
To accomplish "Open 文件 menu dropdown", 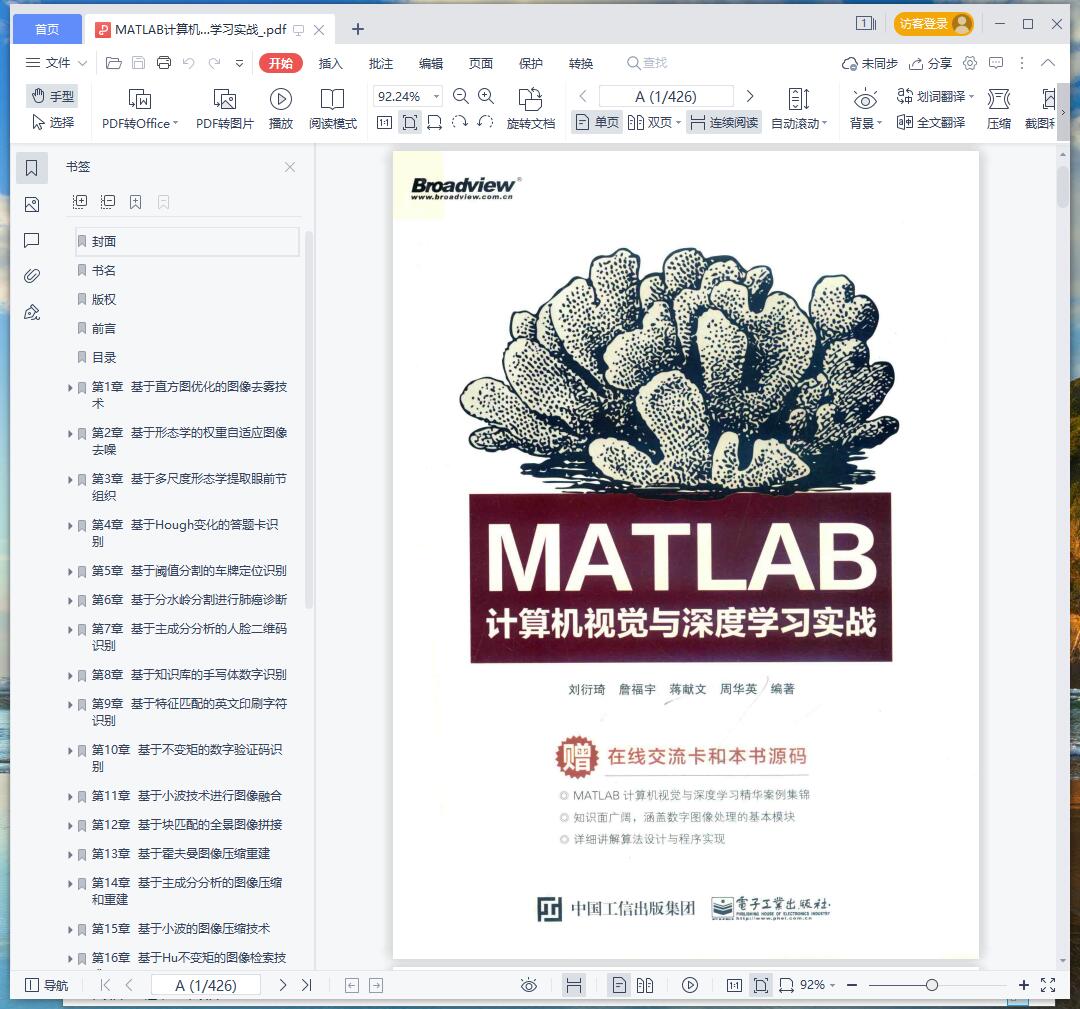I will 56,63.
